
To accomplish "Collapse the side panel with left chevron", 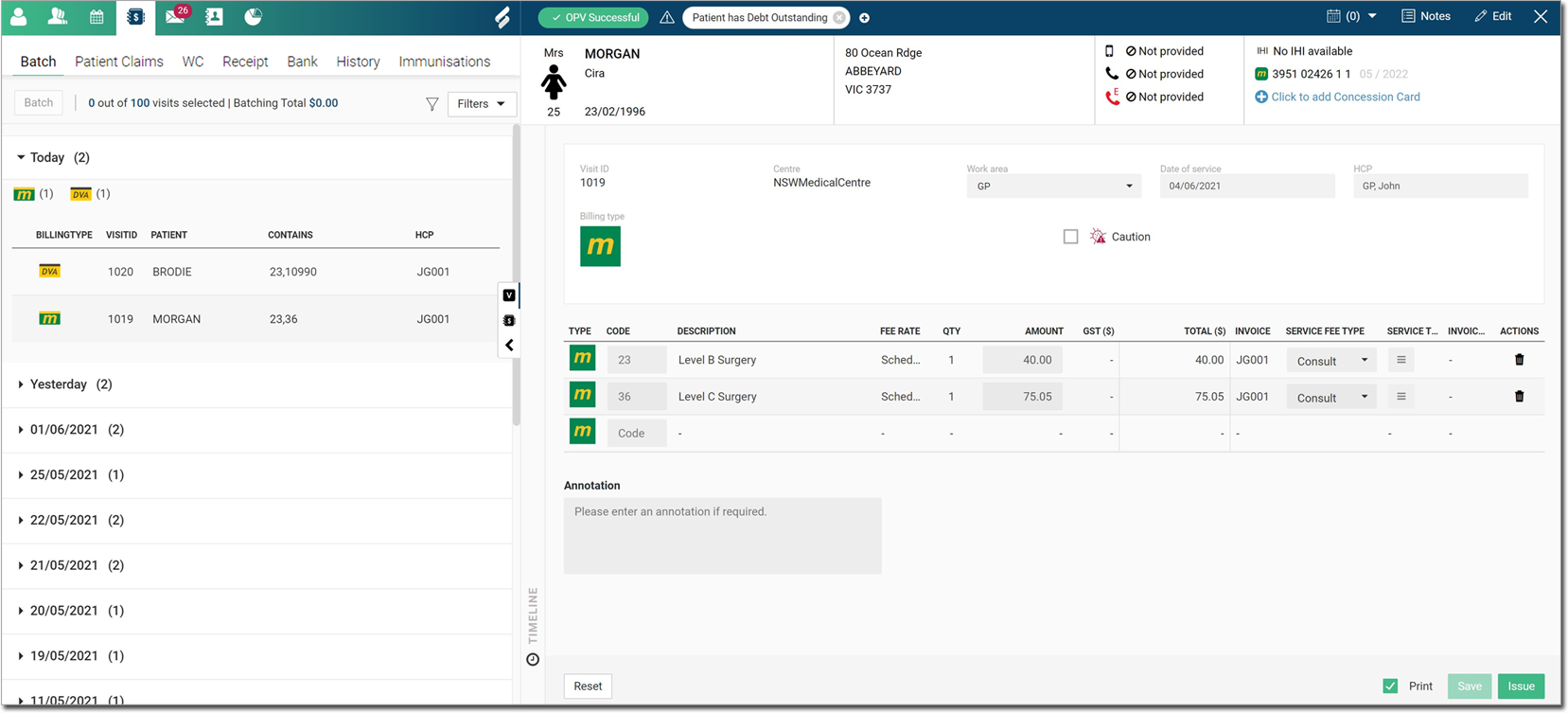I will [509, 346].
